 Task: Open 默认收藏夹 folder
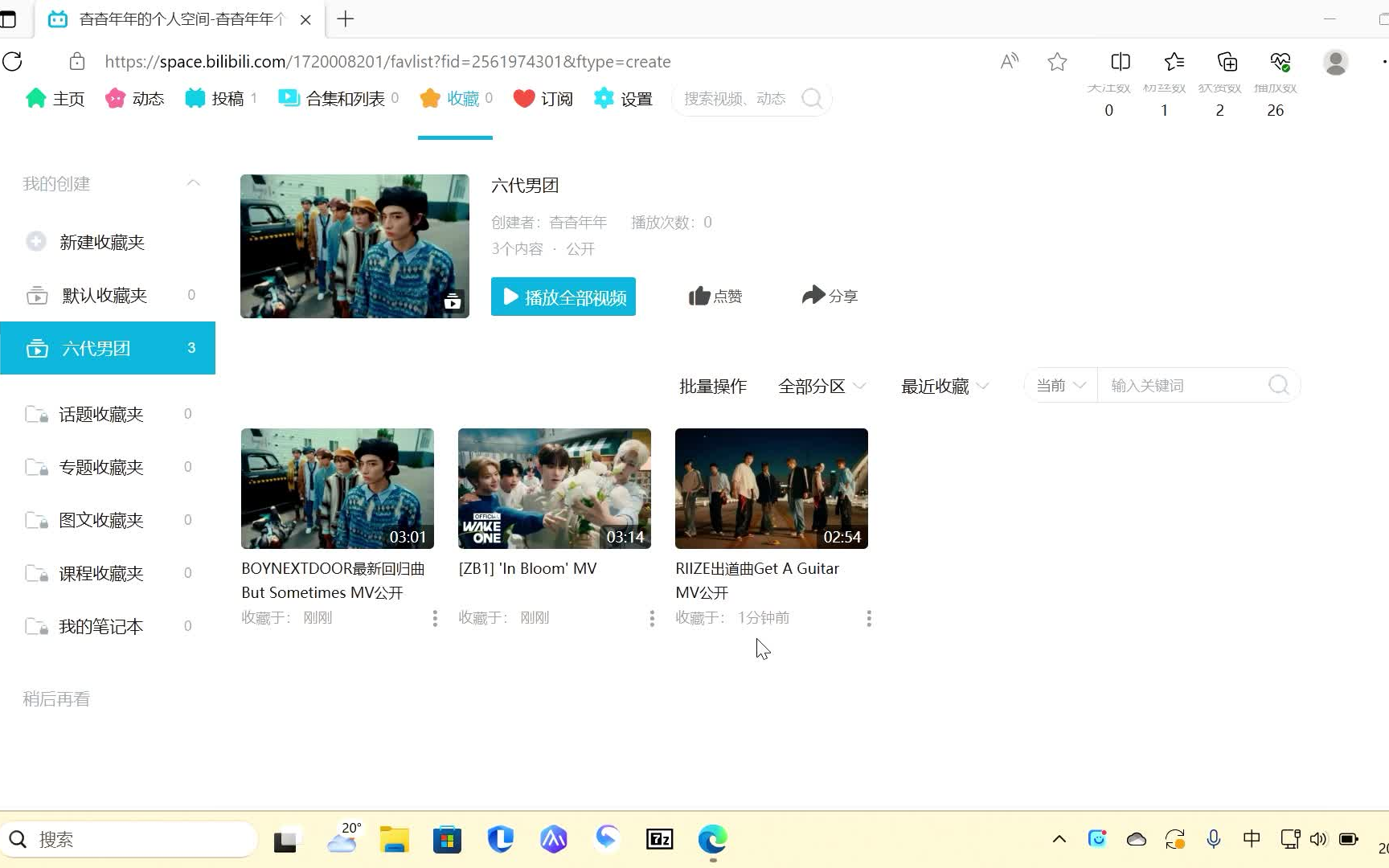click(108, 295)
